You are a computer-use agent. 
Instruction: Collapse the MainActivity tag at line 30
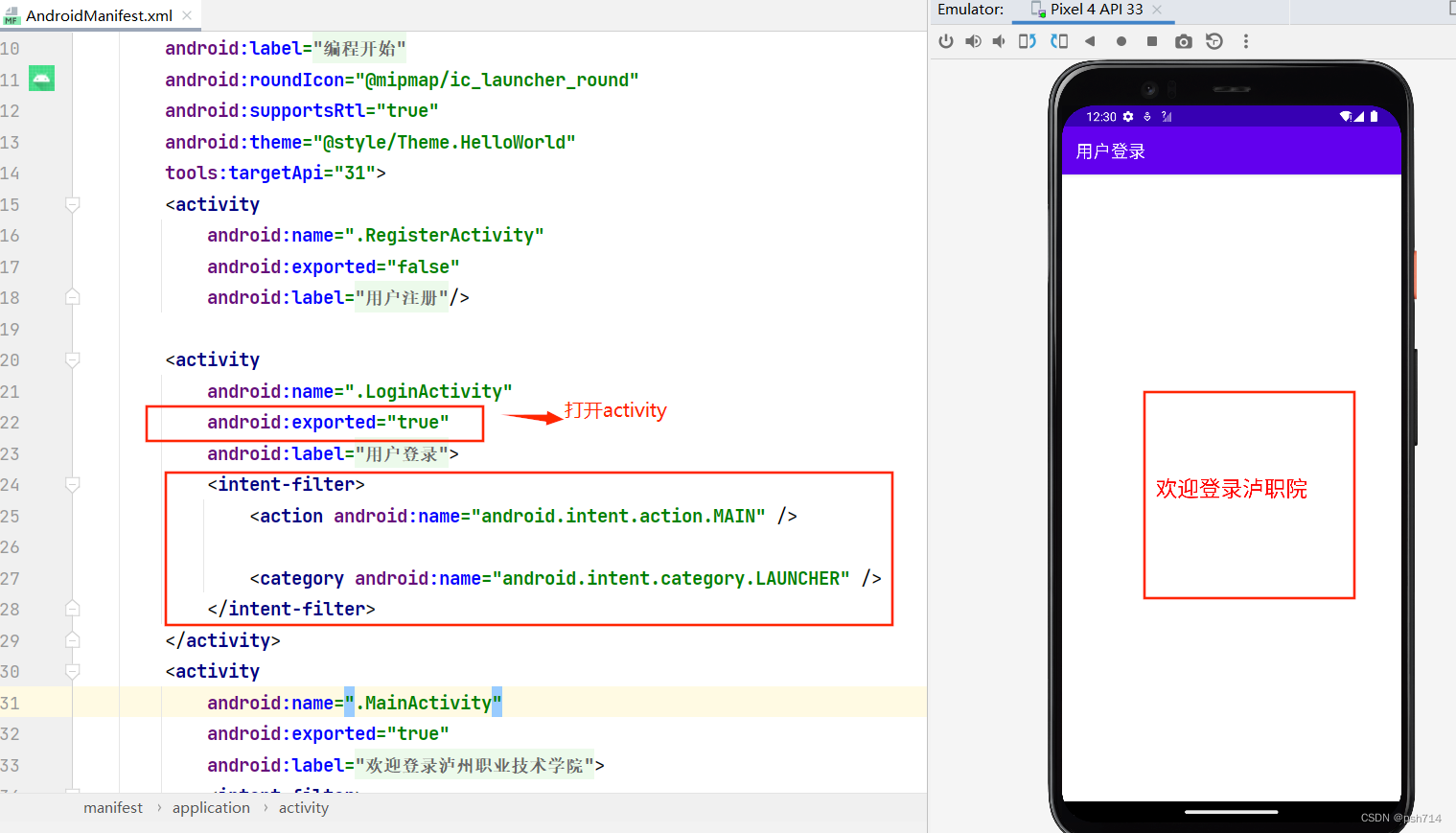(72, 671)
